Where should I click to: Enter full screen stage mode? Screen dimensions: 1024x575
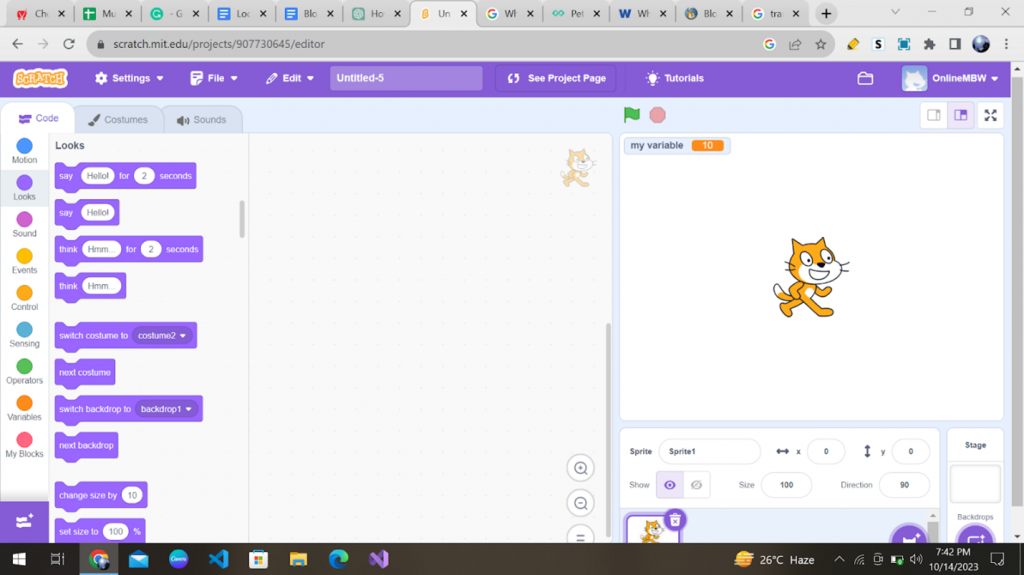991,115
